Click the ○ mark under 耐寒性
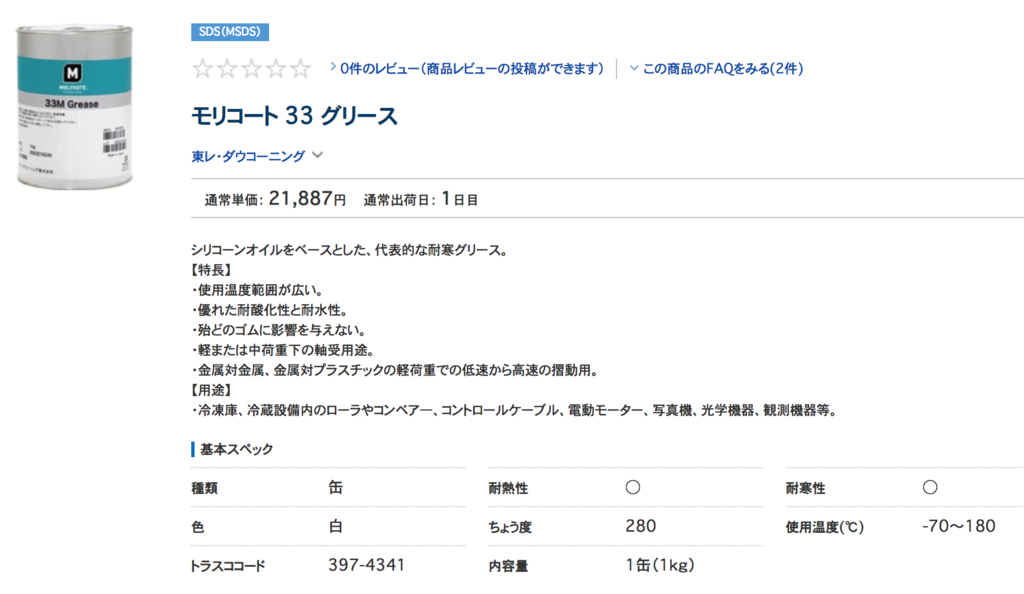The width and height of the screenshot is (1024, 594). pyautogui.click(x=929, y=487)
